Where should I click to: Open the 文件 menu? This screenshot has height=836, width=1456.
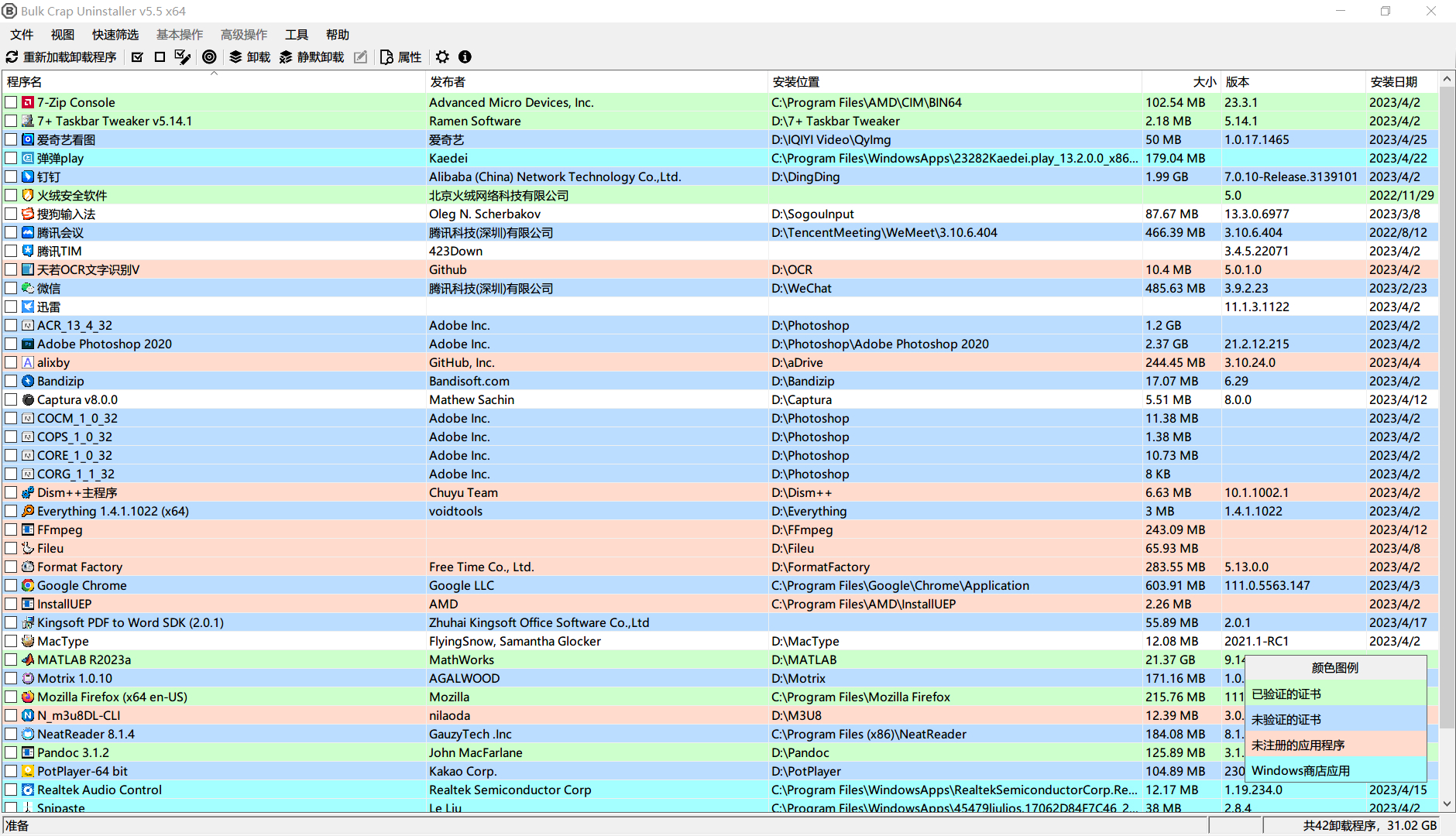[22, 35]
